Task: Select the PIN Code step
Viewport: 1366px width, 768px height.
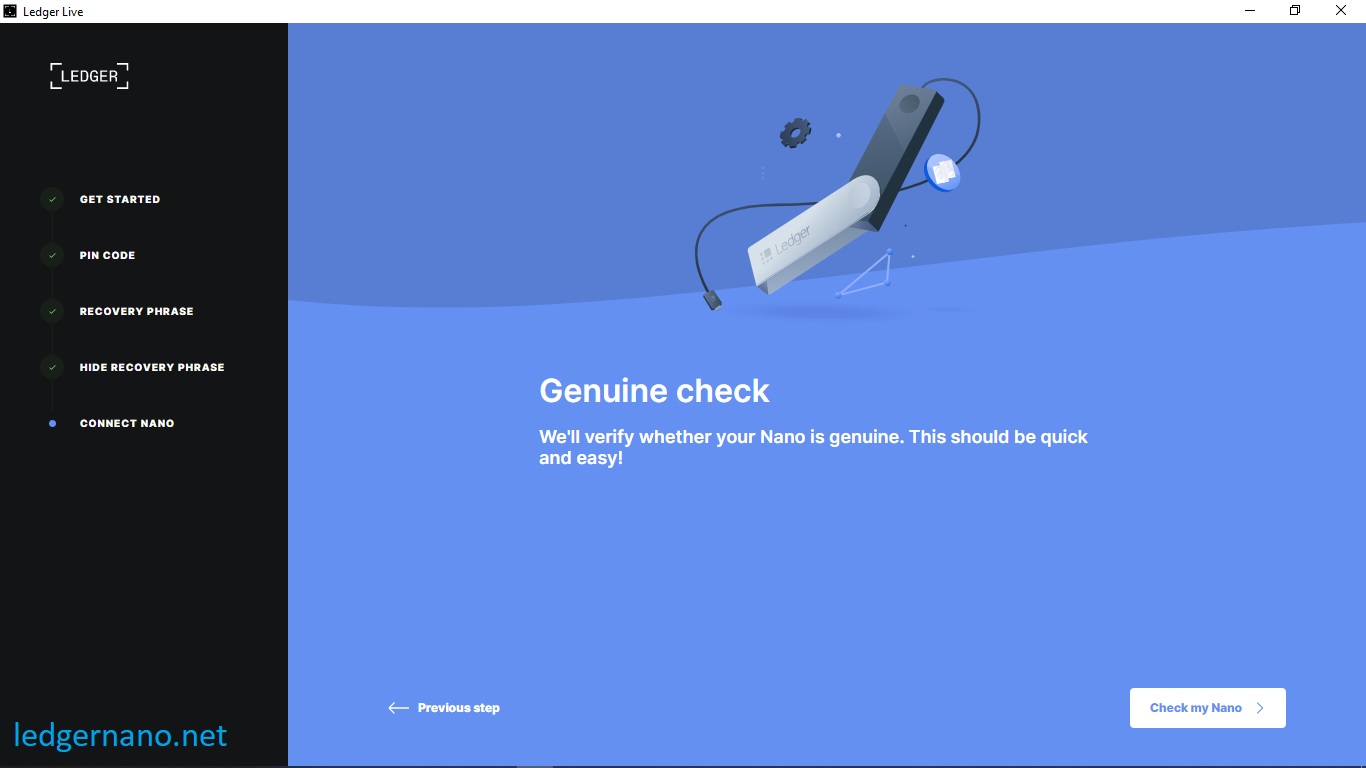Action: (x=107, y=255)
